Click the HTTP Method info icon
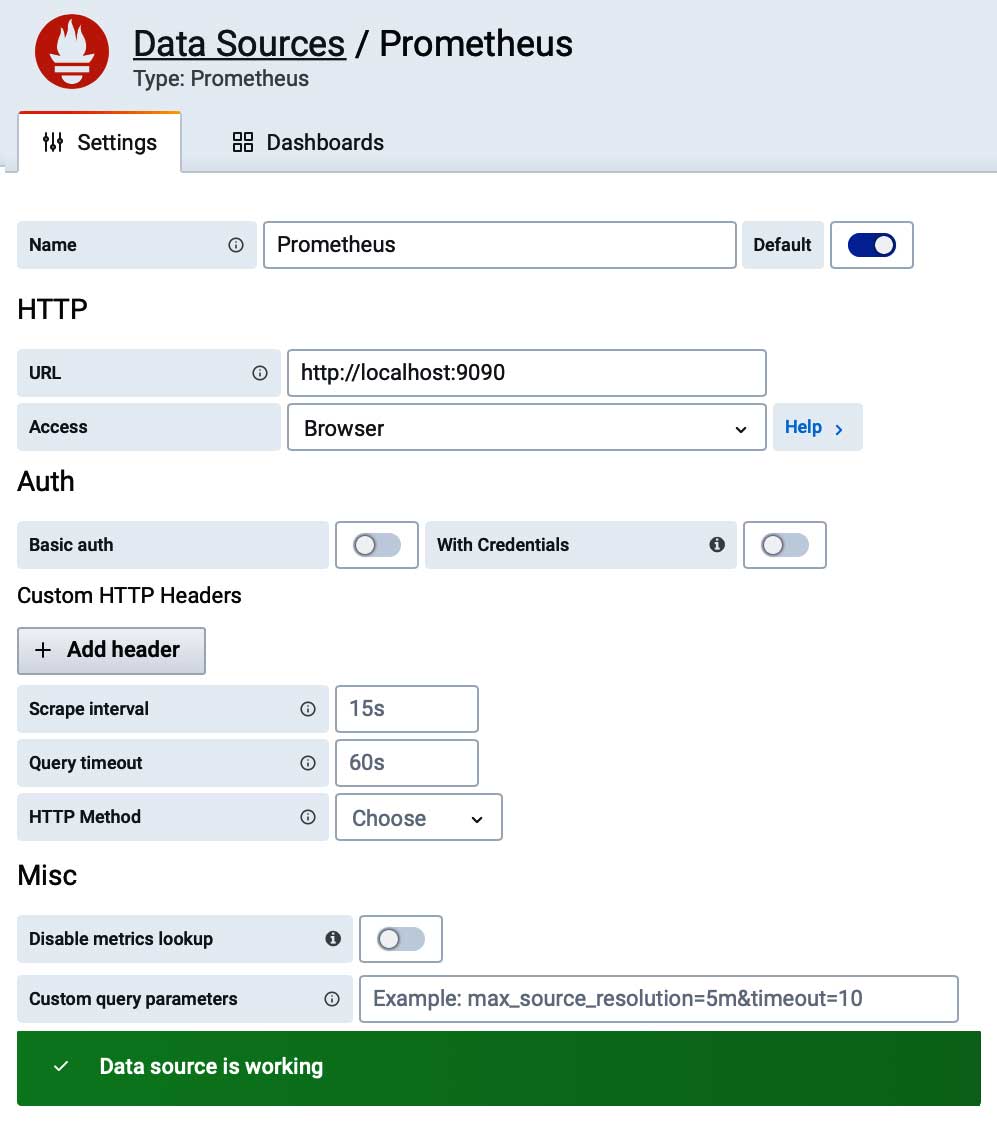Viewport: 997px width, 1122px height. click(x=308, y=816)
